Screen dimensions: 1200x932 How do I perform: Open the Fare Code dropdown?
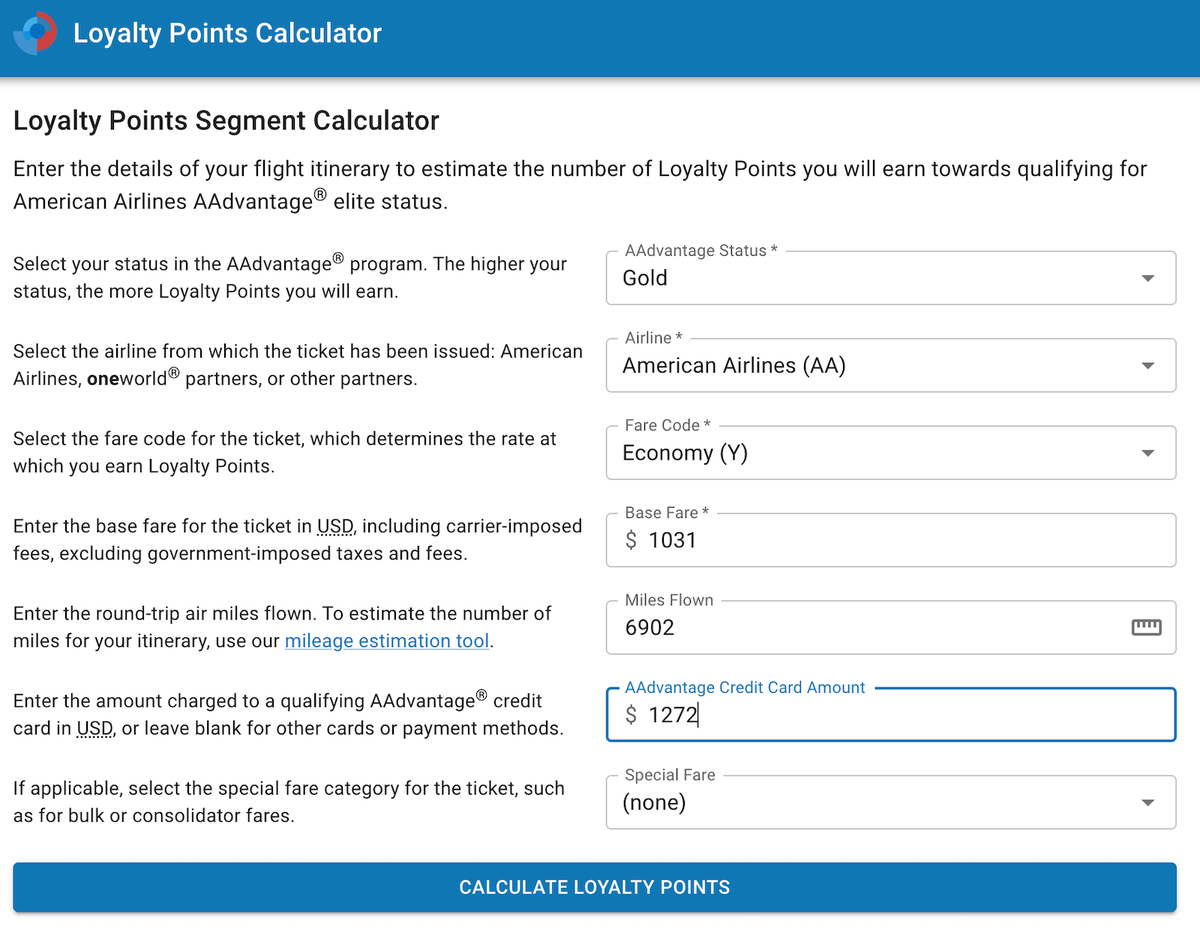point(890,452)
